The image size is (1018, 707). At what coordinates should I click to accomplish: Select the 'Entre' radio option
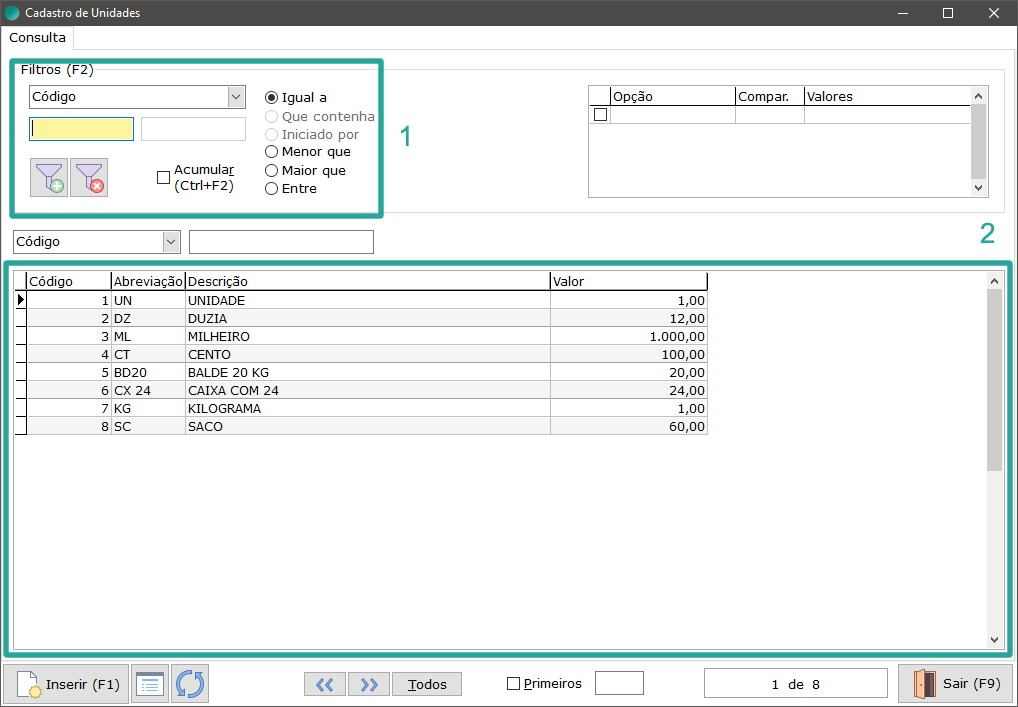[x=272, y=189]
